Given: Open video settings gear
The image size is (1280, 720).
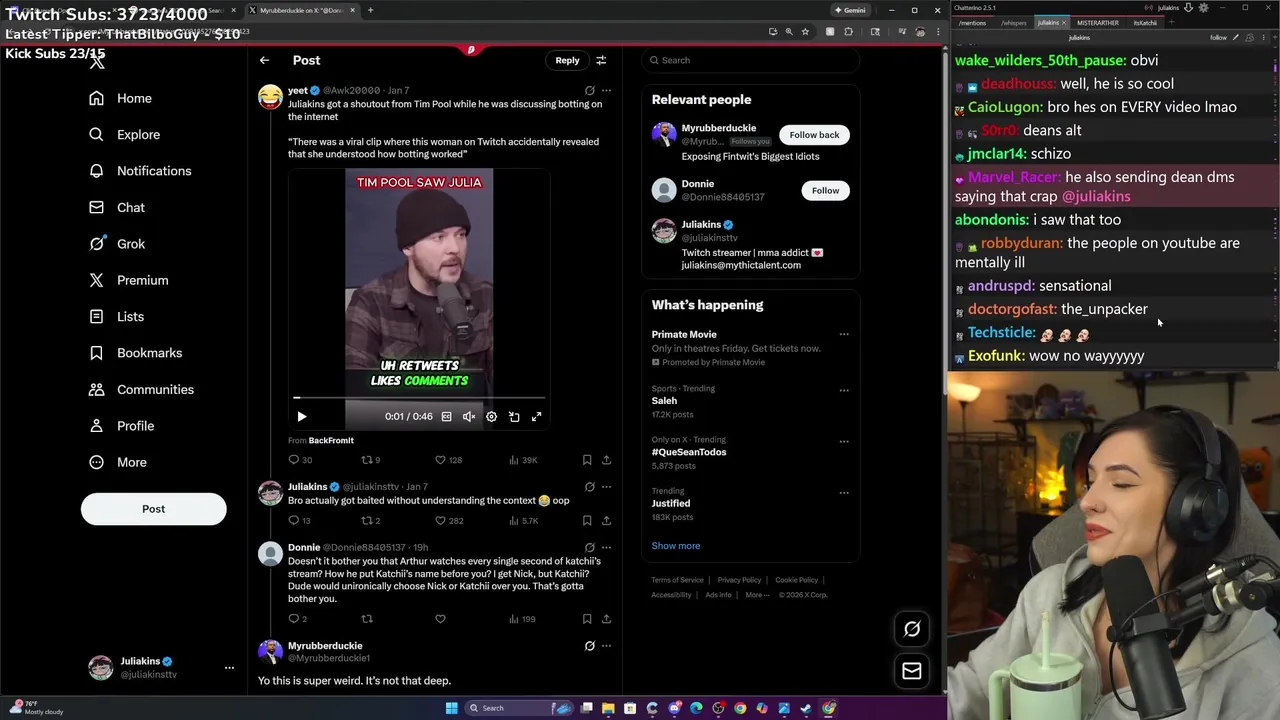Looking at the screenshot, I should (491, 416).
